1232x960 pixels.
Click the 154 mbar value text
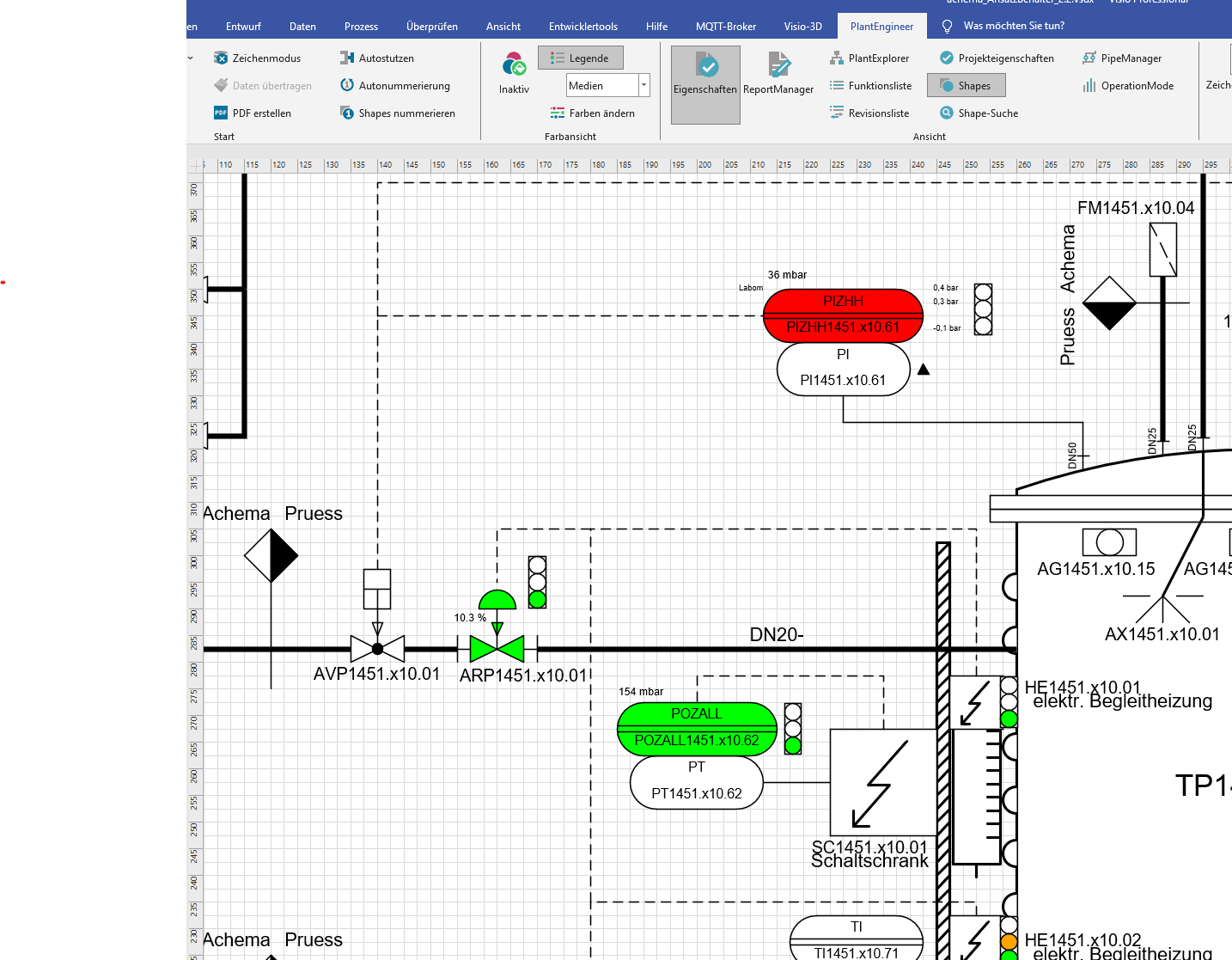[641, 692]
